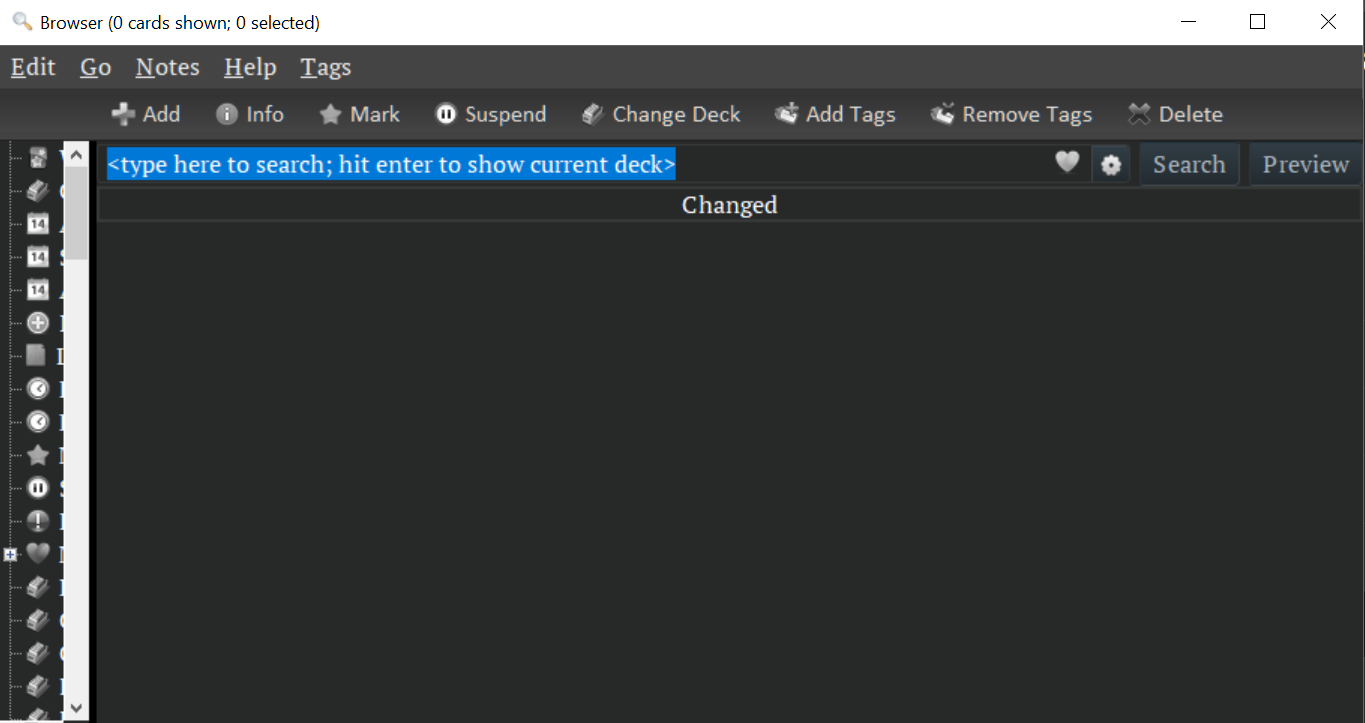Image resolution: width=1365 pixels, height=723 pixels.
Task: Click the Add Tags toolbar button
Action: tap(835, 114)
